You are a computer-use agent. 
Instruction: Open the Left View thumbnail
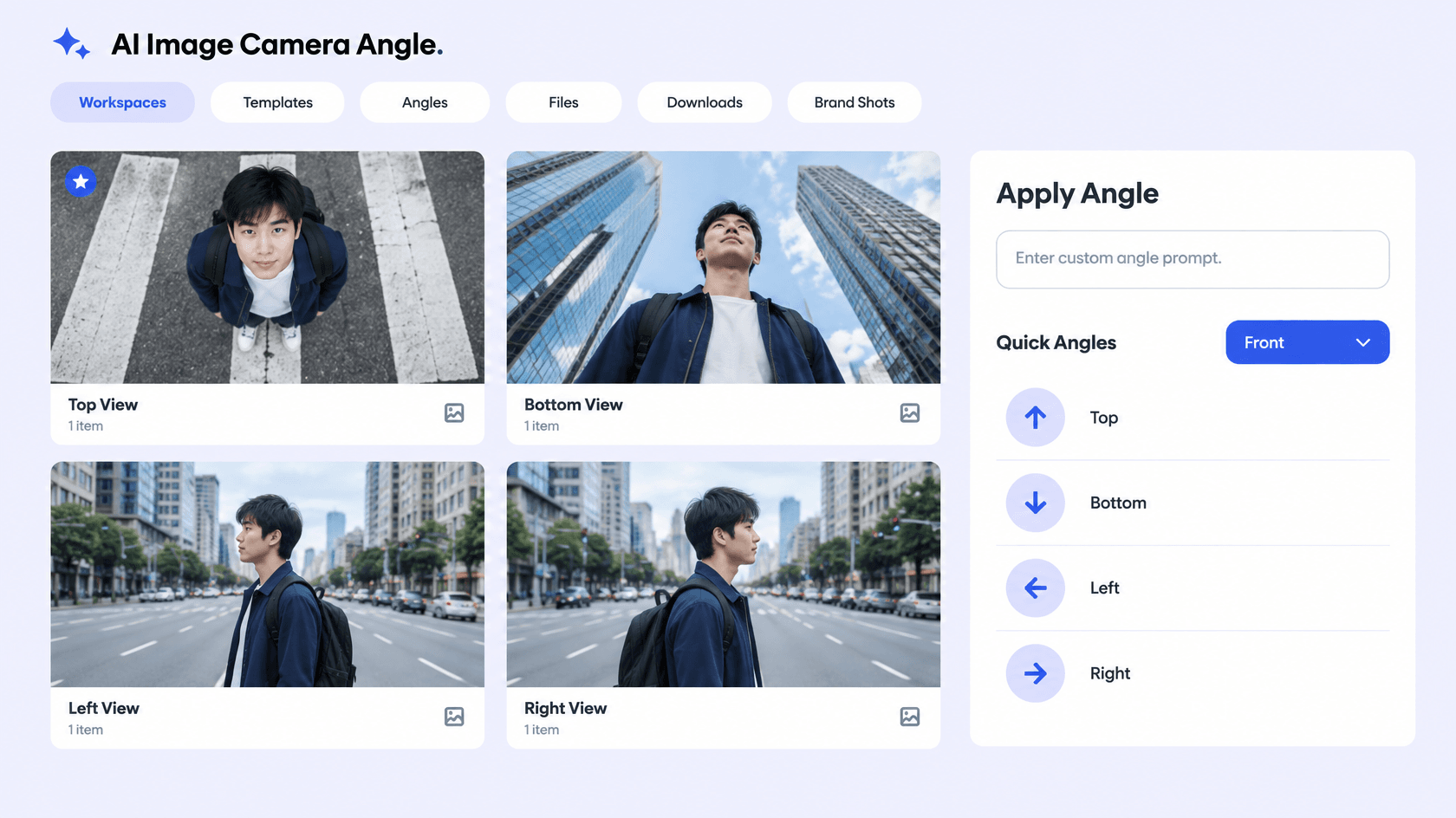pyautogui.click(x=267, y=575)
